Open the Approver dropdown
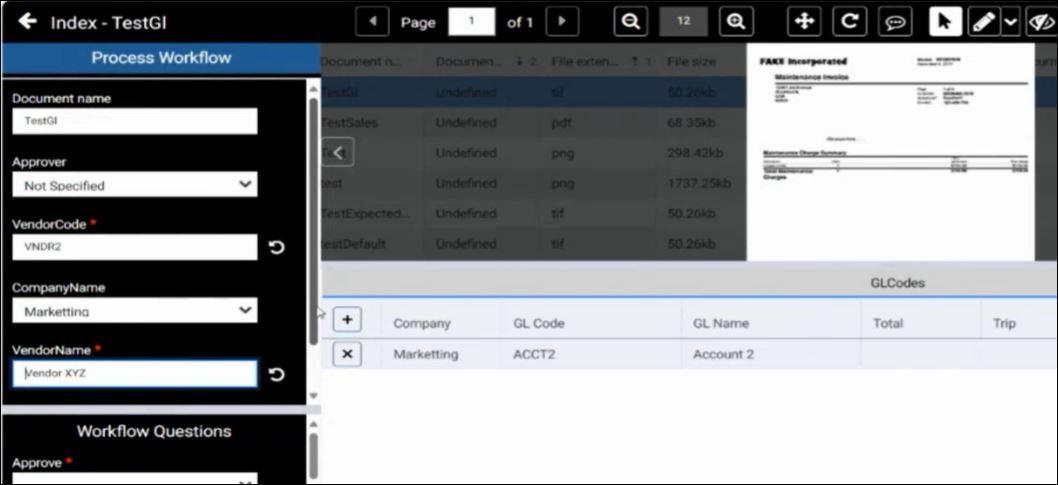 (134, 185)
